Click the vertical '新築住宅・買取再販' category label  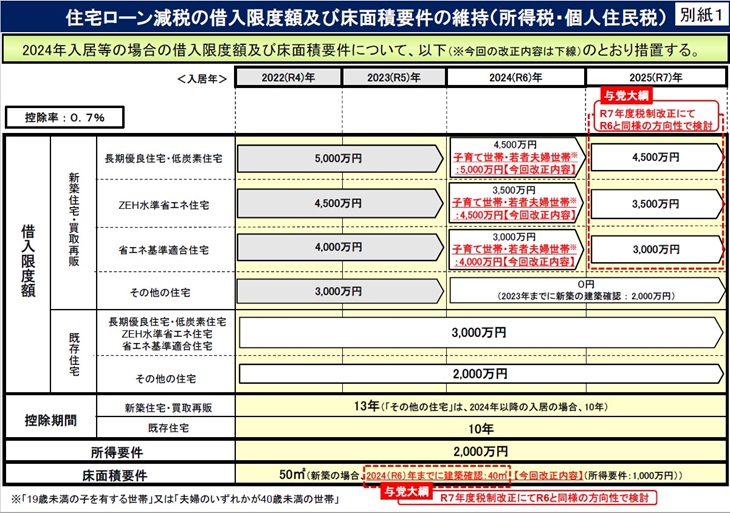click(x=74, y=219)
